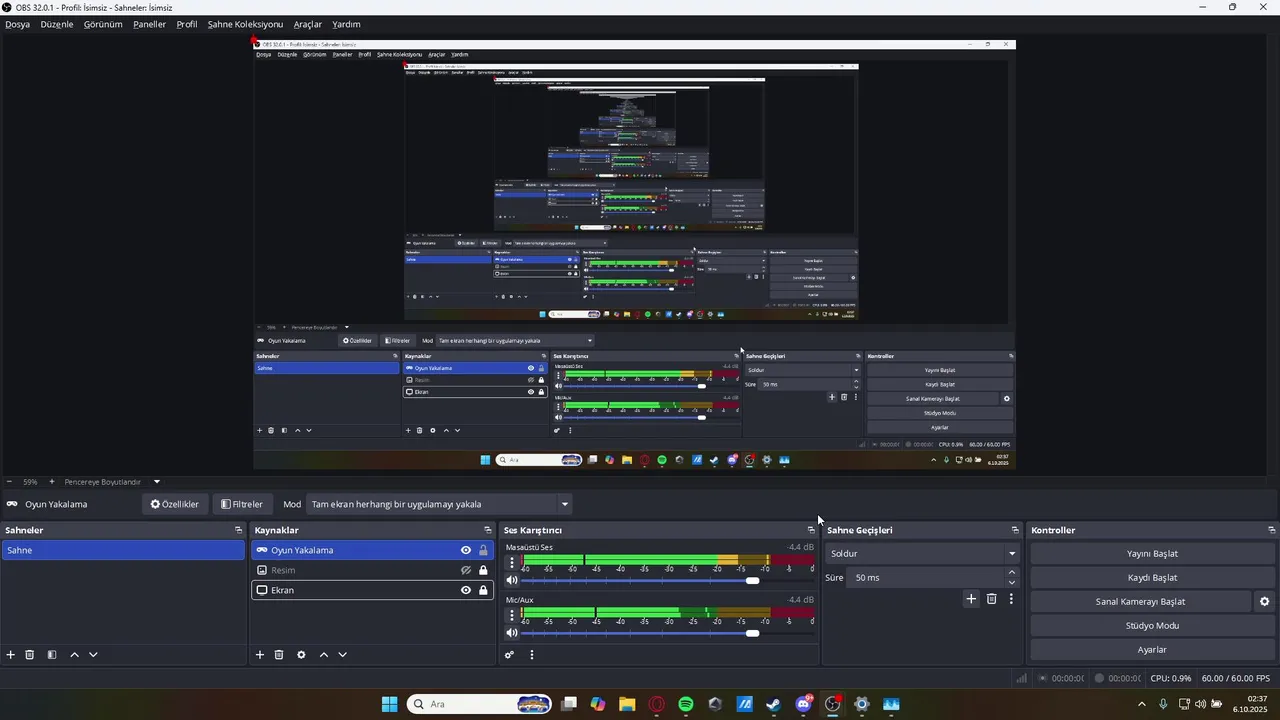The image size is (1280, 720).
Task: Add a new source with the Kaynaklar plus icon
Action: click(x=260, y=655)
